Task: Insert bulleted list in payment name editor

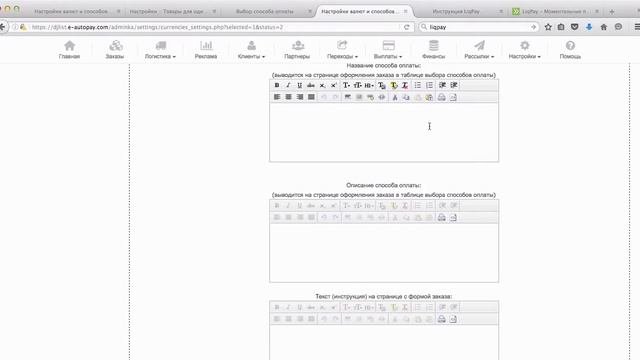Action: coord(418,85)
